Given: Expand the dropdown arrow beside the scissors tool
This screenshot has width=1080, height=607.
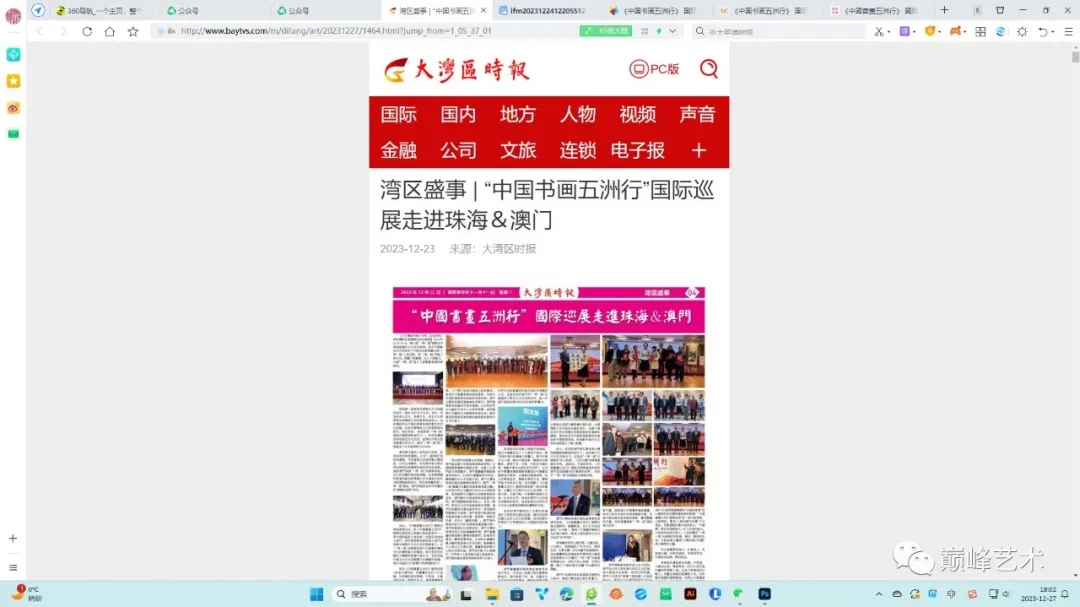Looking at the screenshot, I should click(890, 33).
